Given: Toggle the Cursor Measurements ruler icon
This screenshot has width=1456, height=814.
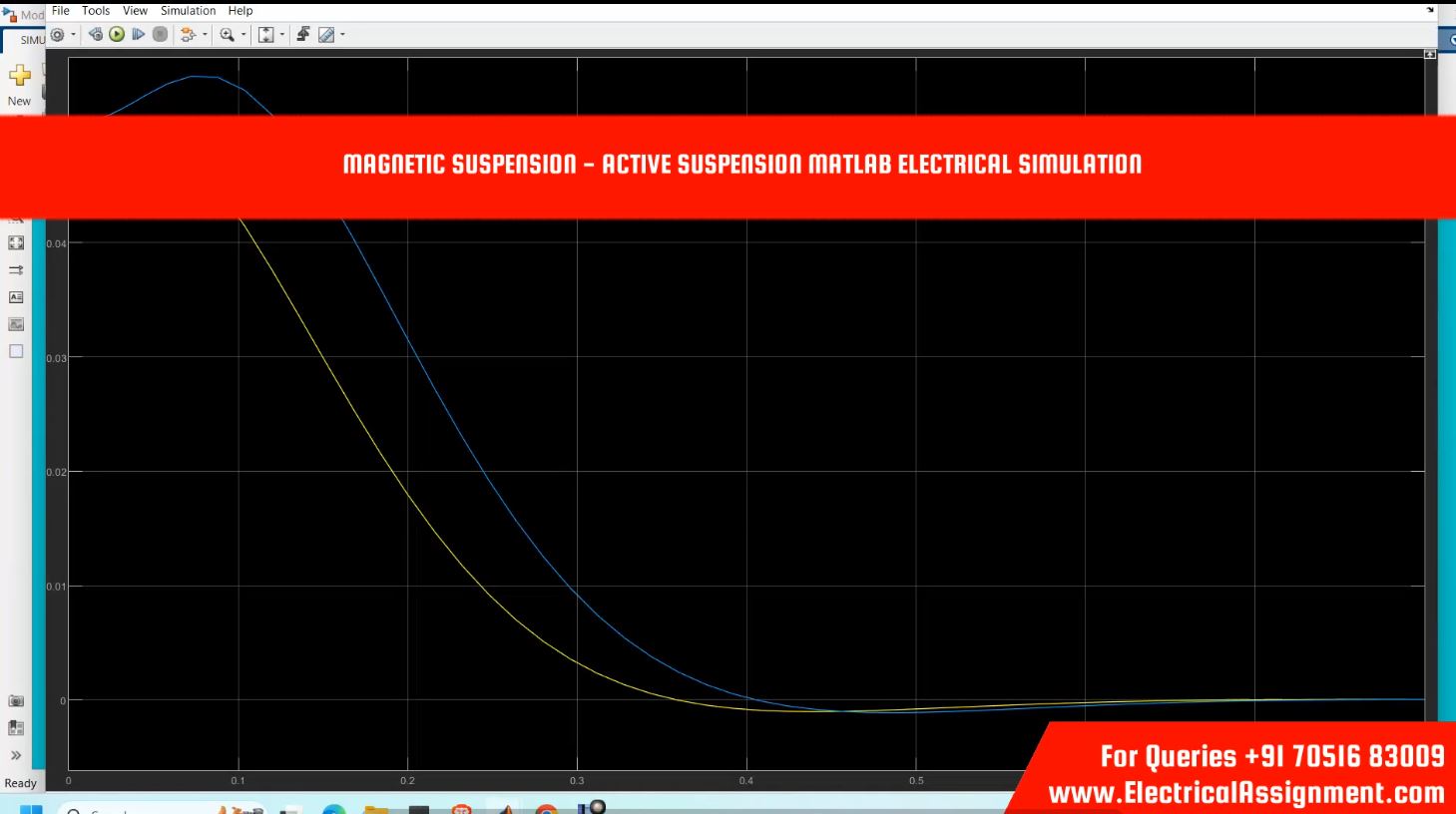Looking at the screenshot, I should pos(325,35).
